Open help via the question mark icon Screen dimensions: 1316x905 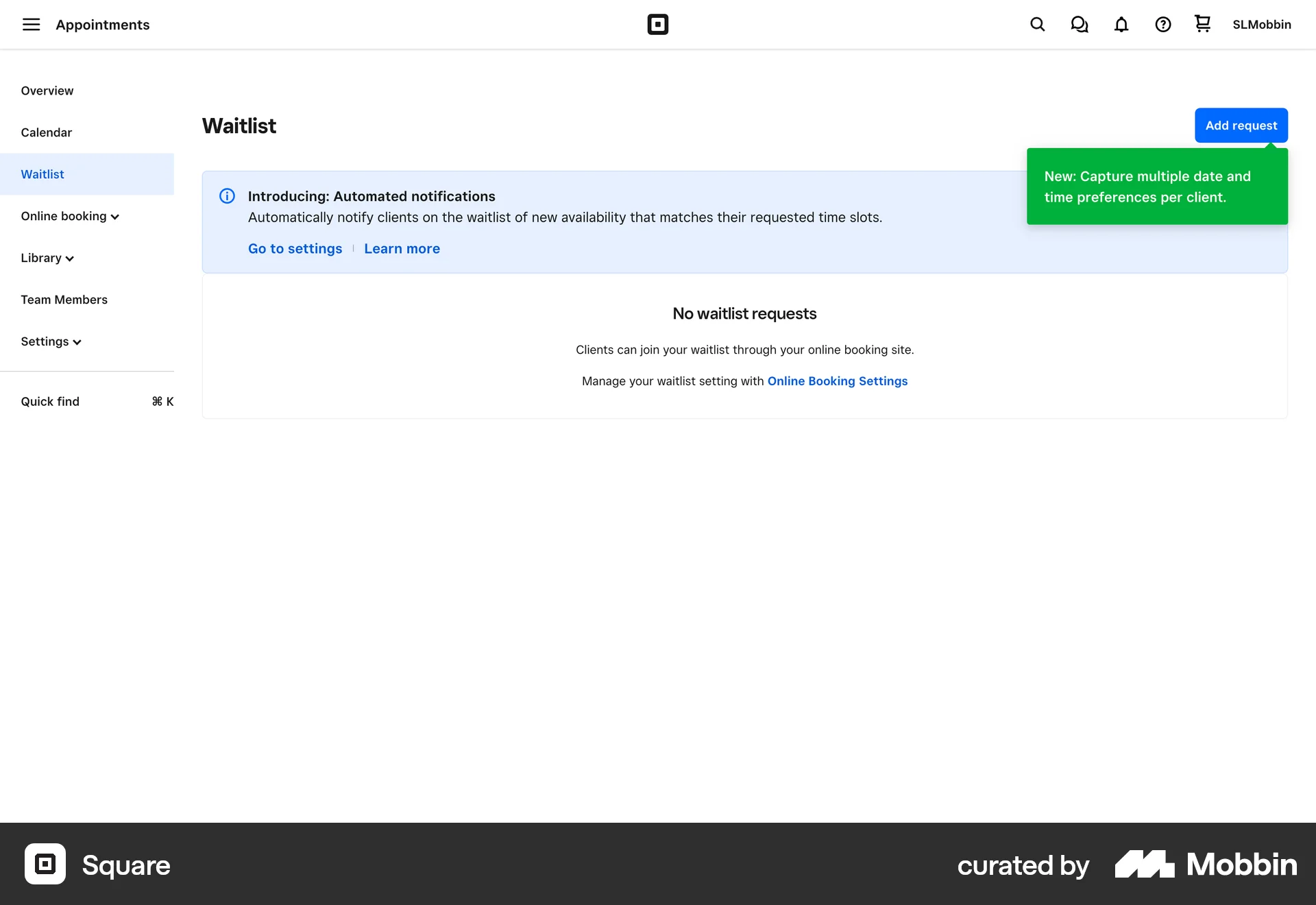tap(1162, 24)
